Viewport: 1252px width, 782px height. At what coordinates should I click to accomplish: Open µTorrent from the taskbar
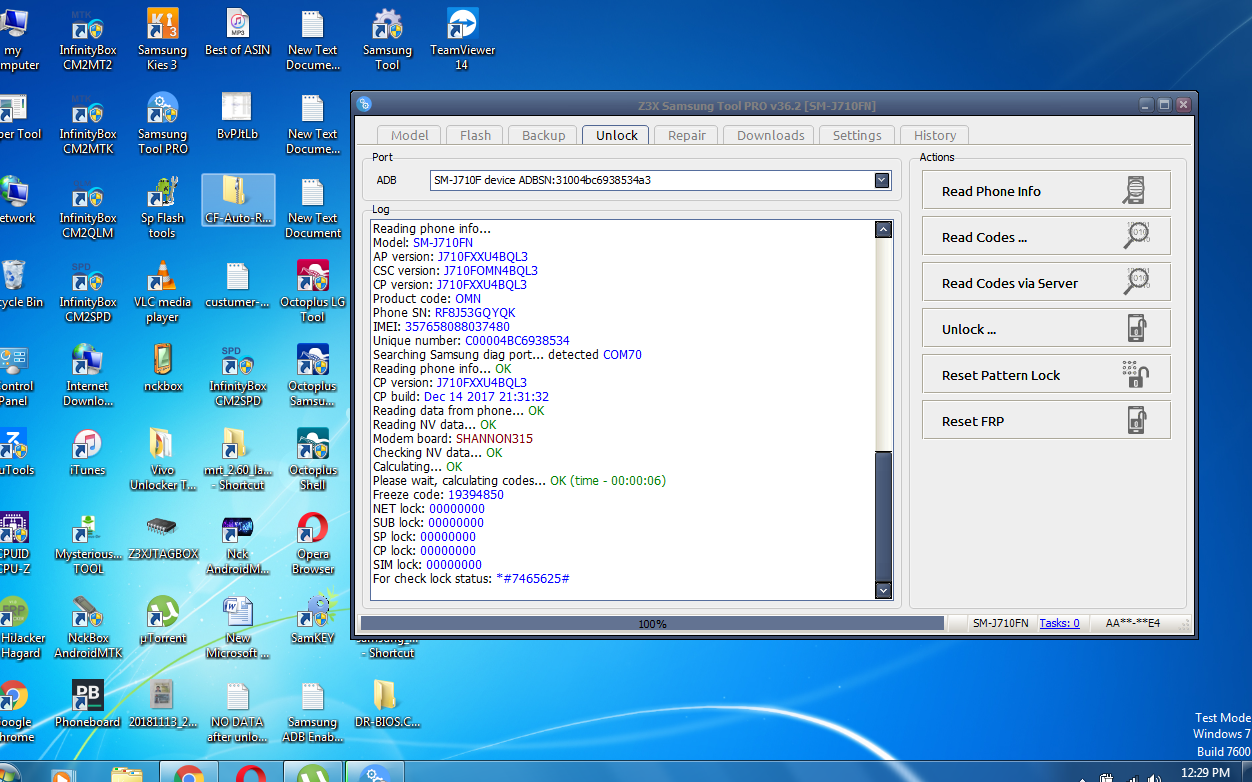point(312,774)
